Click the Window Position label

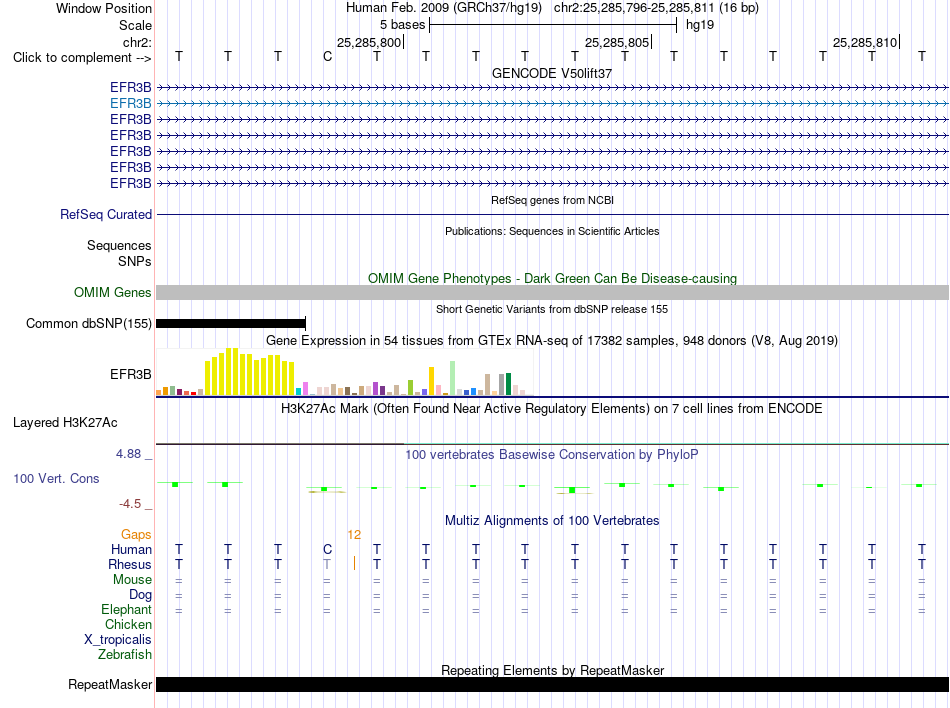point(104,8)
